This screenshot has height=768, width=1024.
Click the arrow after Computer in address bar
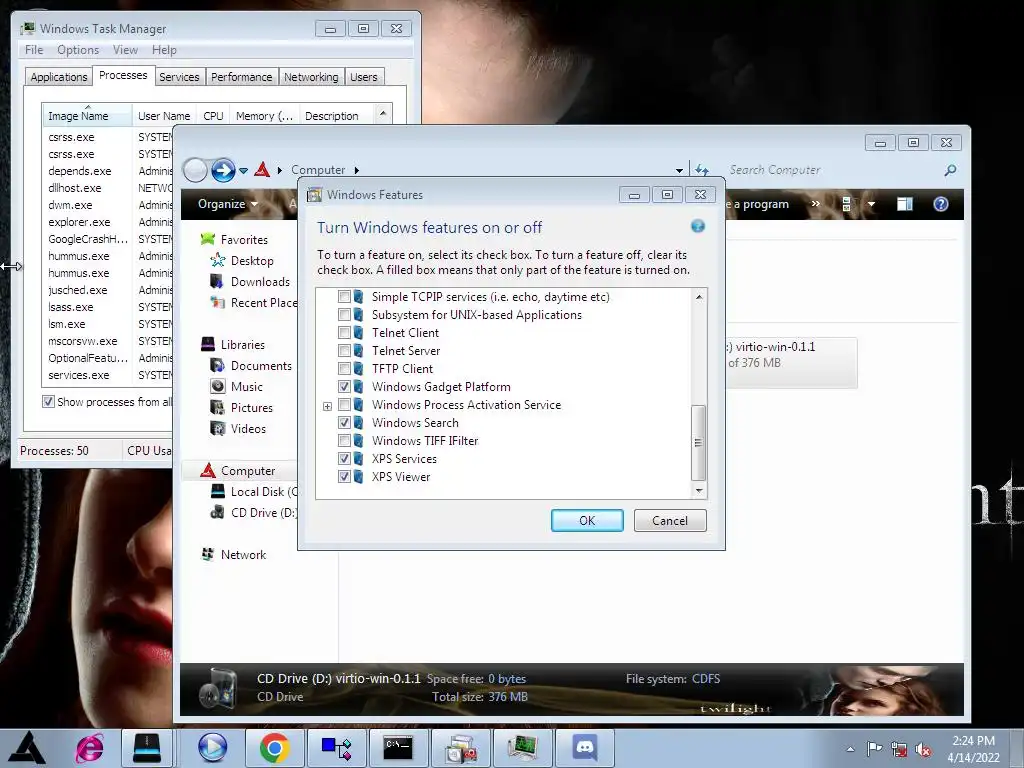(357, 170)
